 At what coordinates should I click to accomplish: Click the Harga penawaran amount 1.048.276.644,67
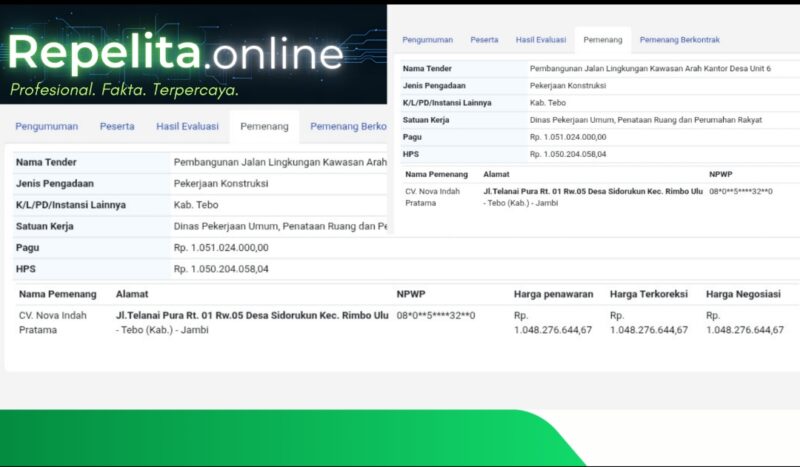tap(553, 330)
